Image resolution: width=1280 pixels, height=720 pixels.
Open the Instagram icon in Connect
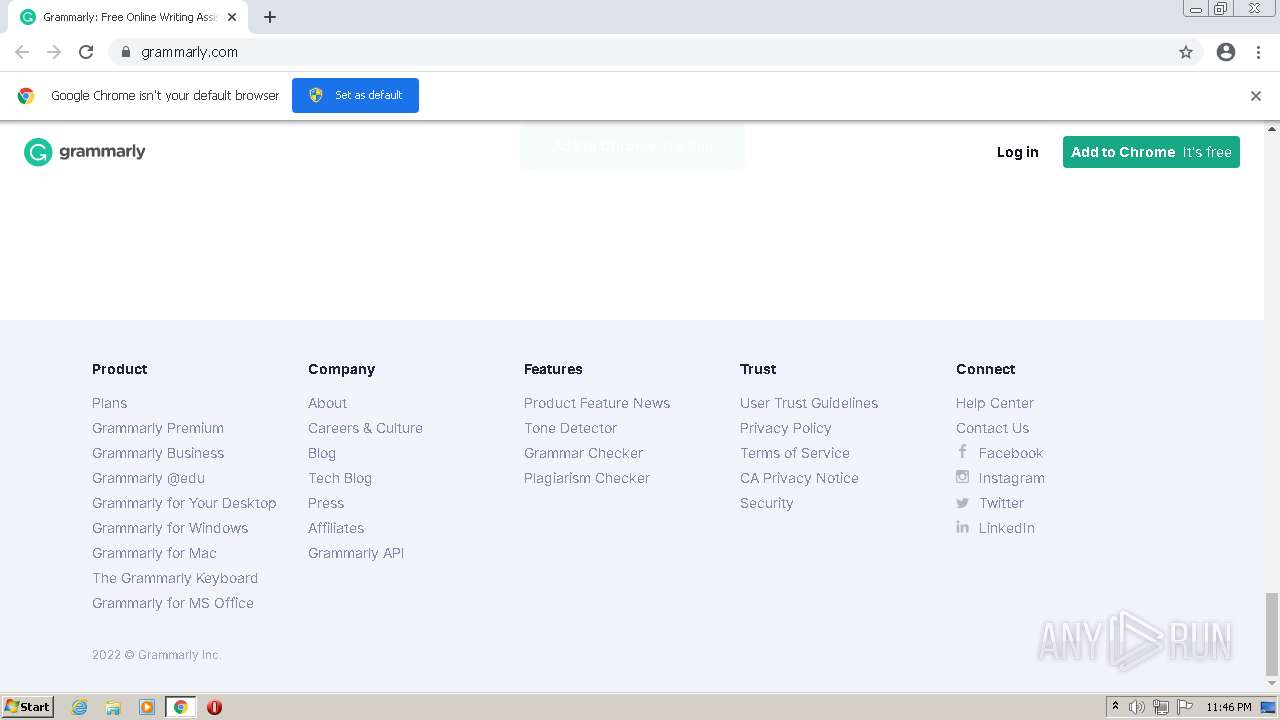click(962, 477)
